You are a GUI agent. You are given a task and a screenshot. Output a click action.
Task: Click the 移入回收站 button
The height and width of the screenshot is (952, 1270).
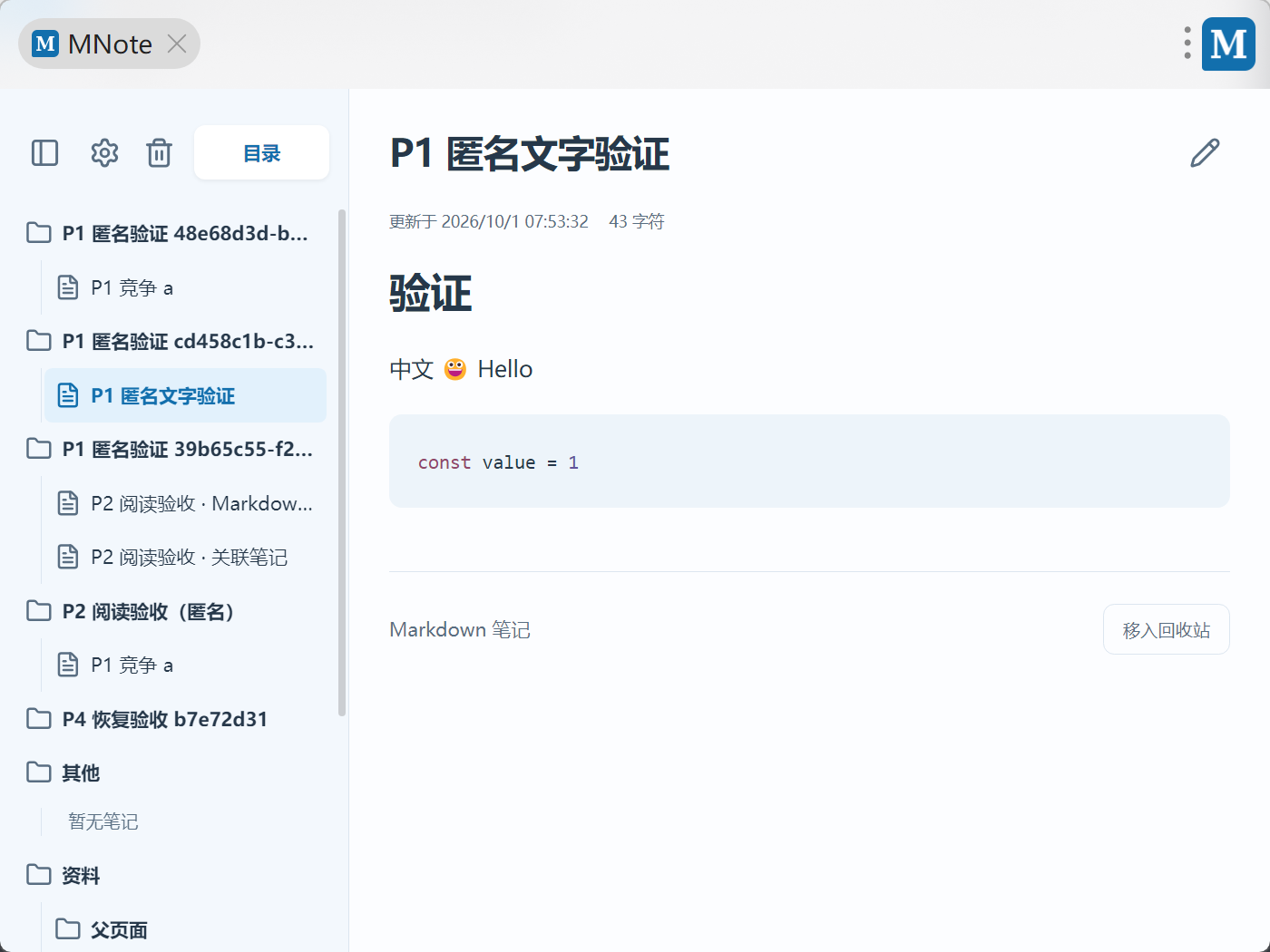click(1167, 629)
